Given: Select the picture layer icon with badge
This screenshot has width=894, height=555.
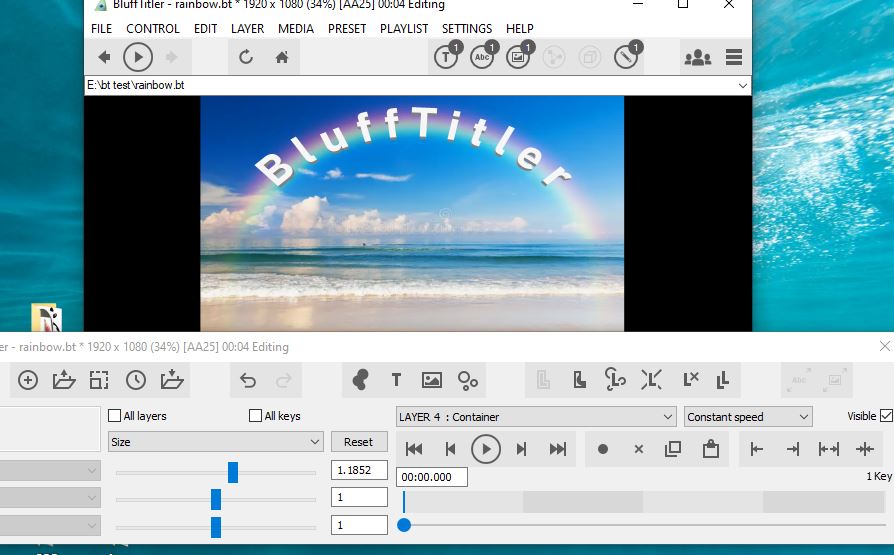Looking at the screenshot, I should [x=518, y=57].
